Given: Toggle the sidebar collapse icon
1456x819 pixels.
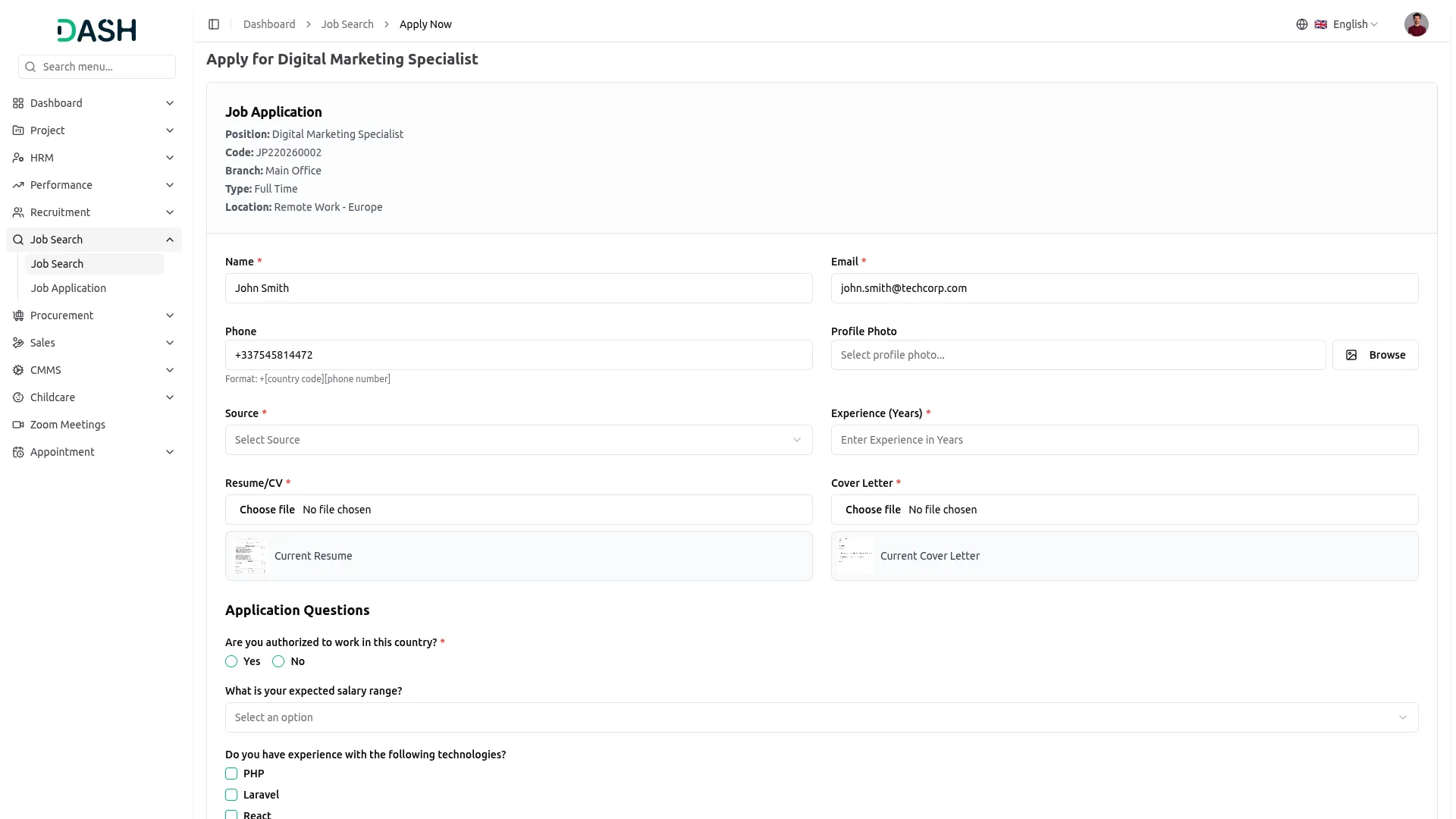Looking at the screenshot, I should pyautogui.click(x=214, y=24).
